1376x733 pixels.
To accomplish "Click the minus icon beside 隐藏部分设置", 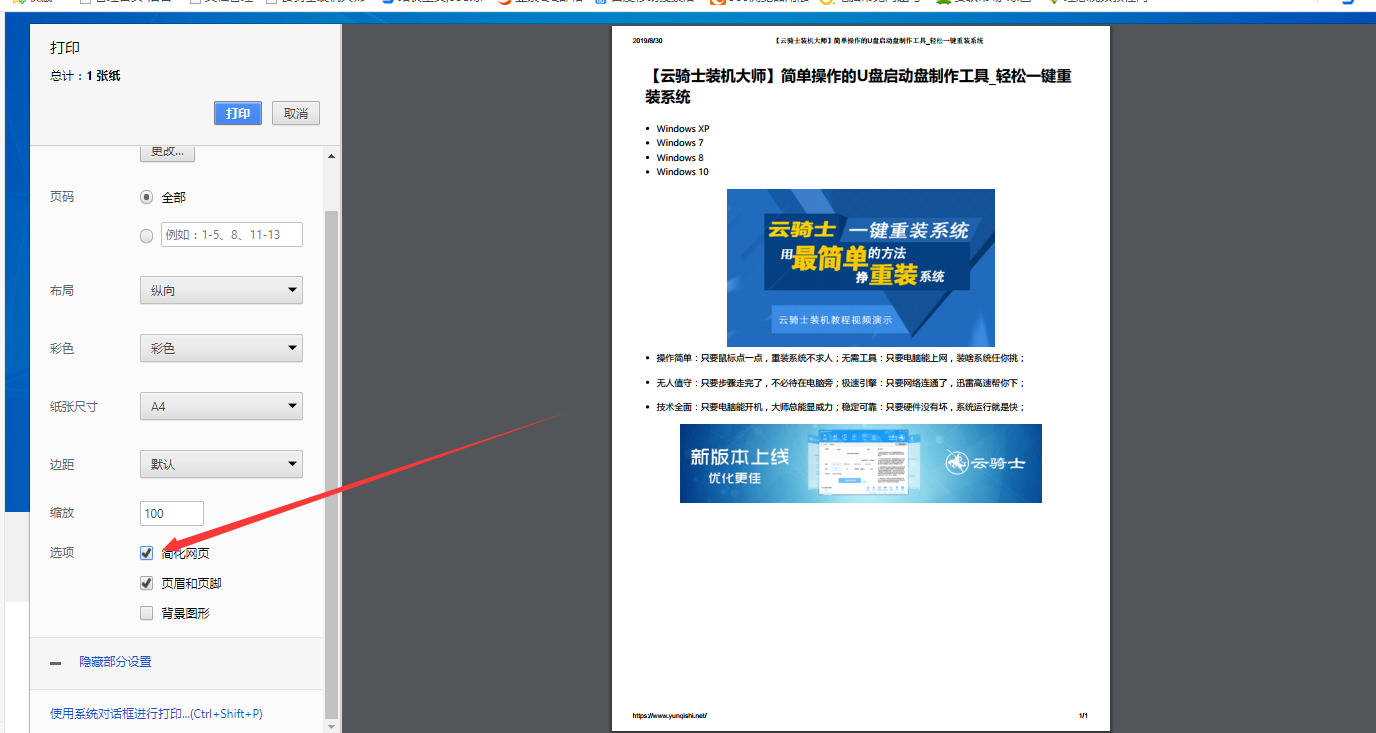I will point(55,662).
